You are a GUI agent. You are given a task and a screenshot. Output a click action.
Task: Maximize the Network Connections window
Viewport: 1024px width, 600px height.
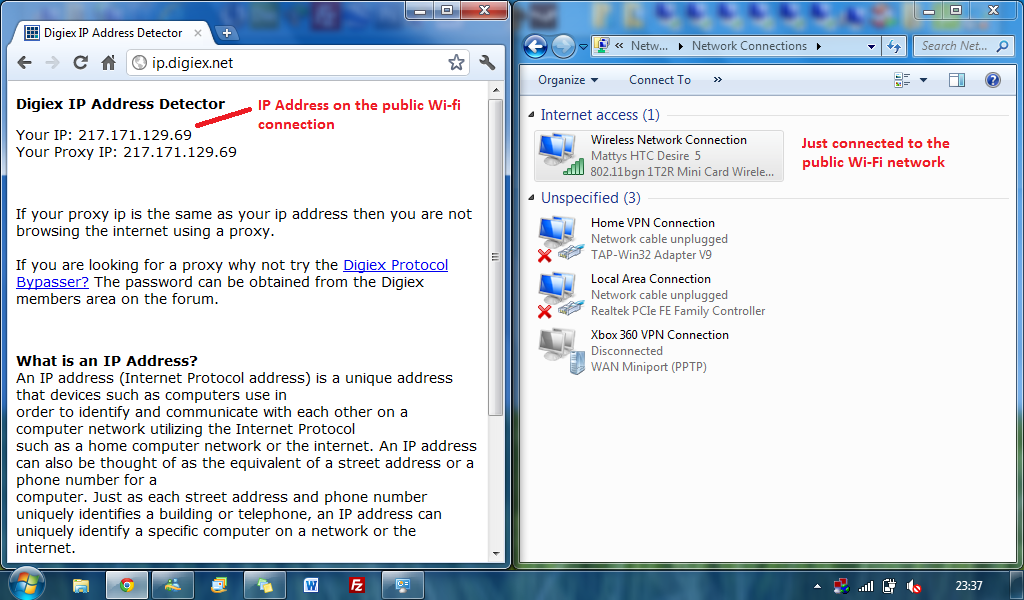[x=955, y=10]
